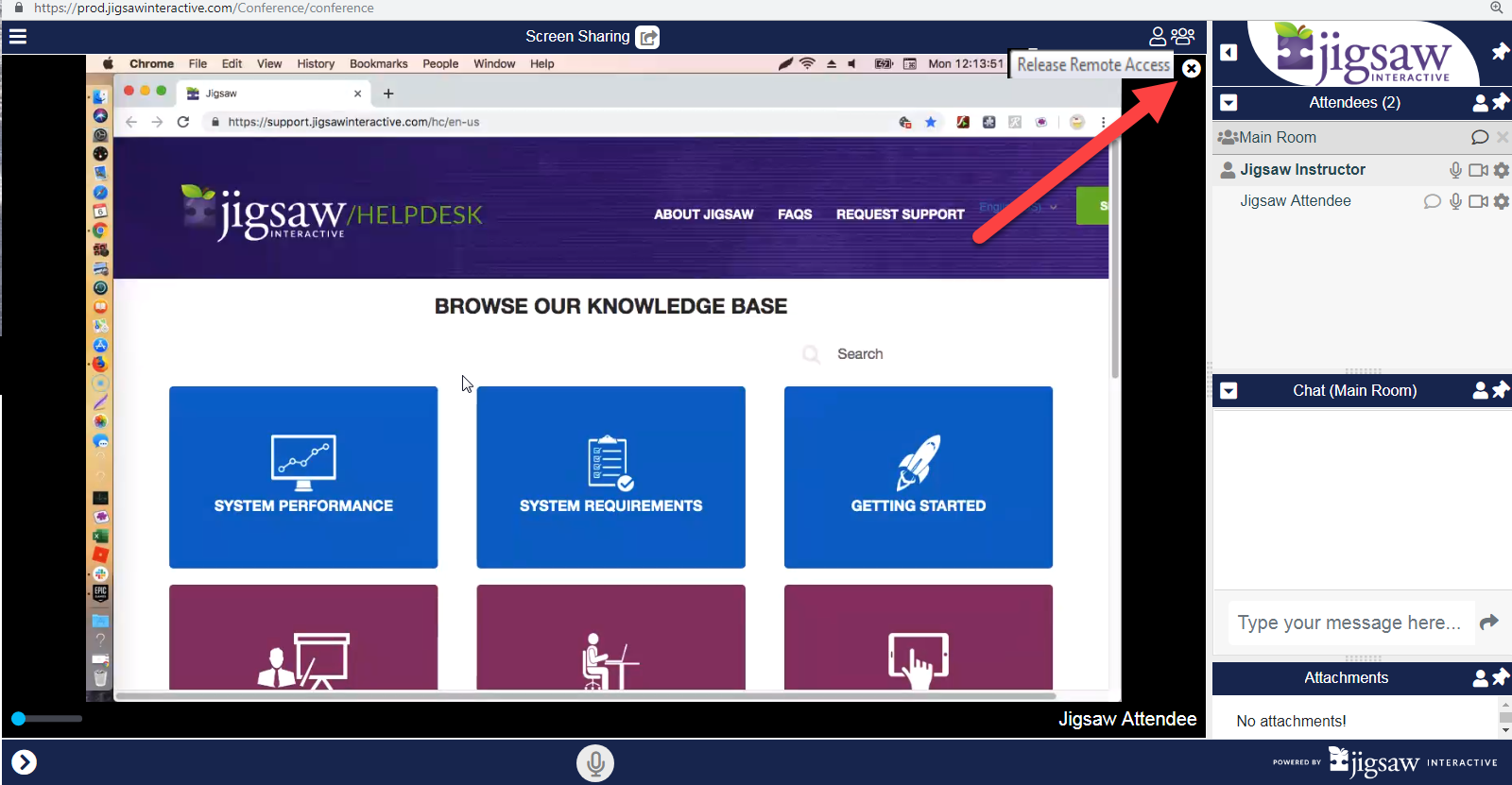This screenshot has height=785, width=1512.
Task: Toggle Jigsaw Instructor's camera
Action: 1478,170
